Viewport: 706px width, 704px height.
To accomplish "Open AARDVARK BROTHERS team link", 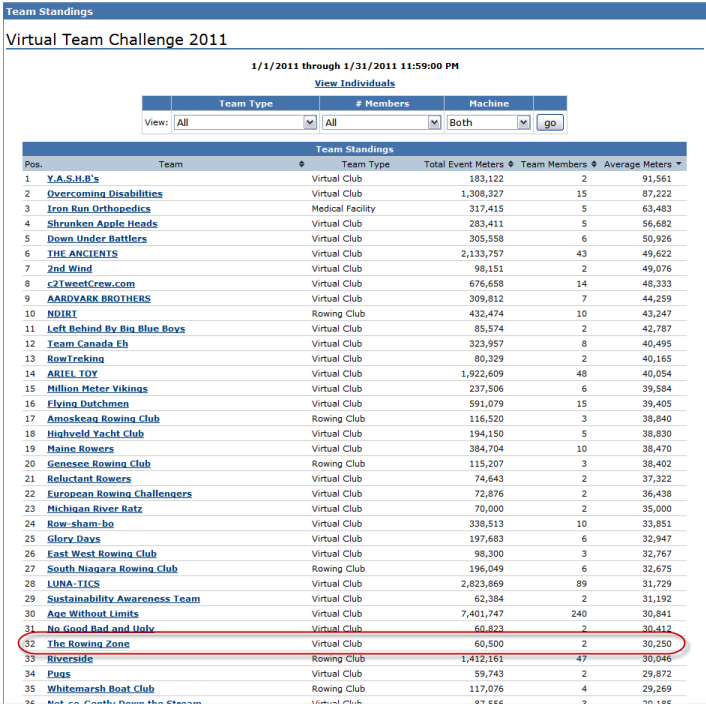I will 99,298.
